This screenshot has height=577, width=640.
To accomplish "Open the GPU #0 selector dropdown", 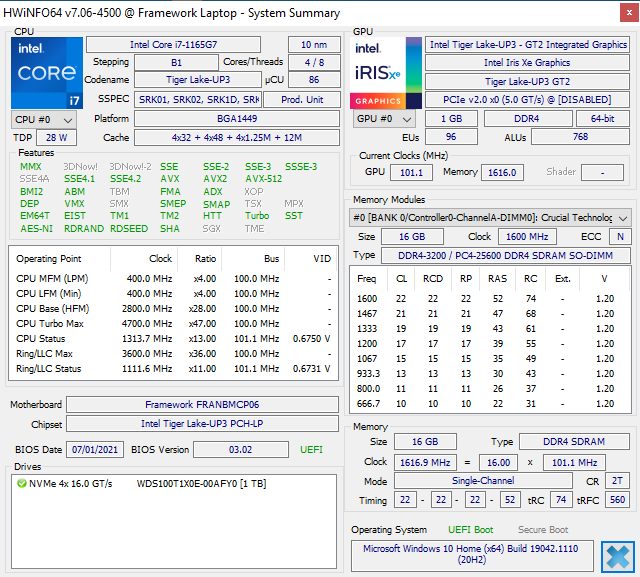I will [x=384, y=119].
